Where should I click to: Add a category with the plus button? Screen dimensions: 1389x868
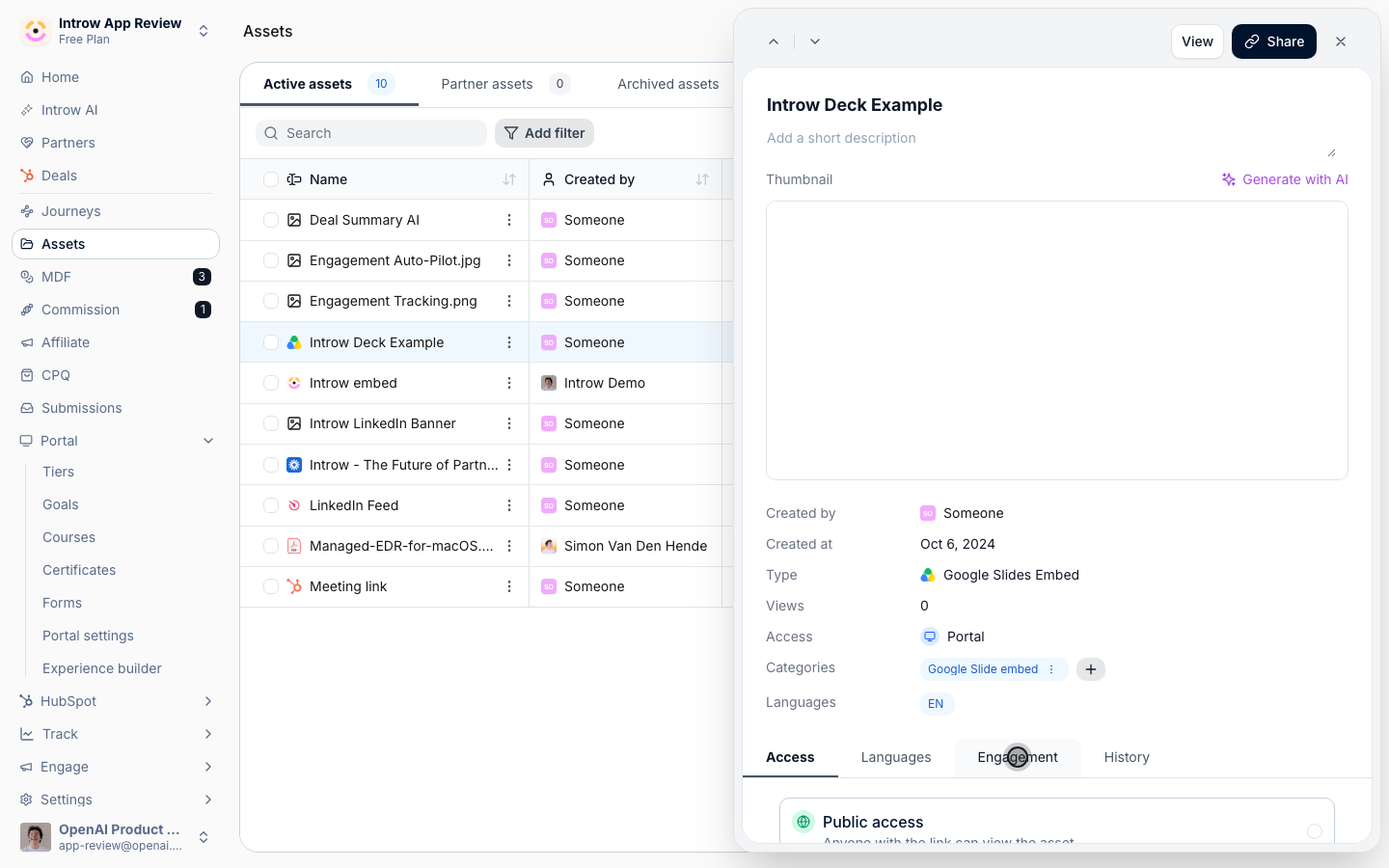point(1091,669)
